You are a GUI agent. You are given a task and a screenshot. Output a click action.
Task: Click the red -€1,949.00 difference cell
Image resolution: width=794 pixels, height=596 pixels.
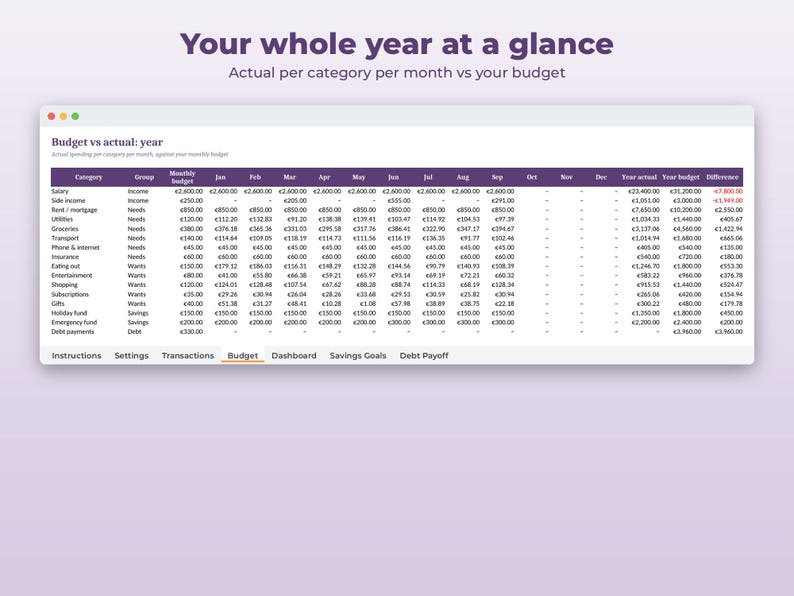tap(728, 201)
